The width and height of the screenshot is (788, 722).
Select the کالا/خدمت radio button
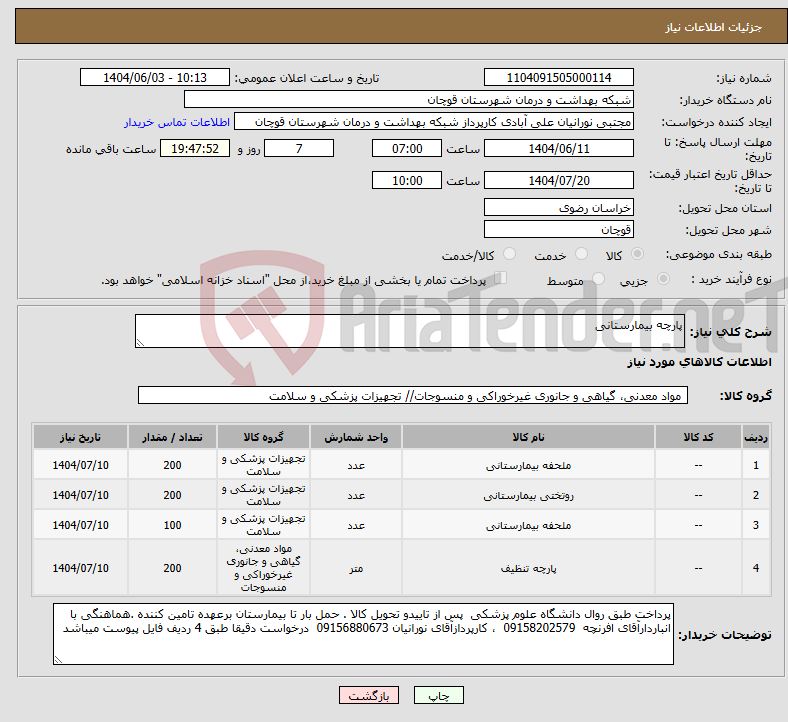coord(509,254)
